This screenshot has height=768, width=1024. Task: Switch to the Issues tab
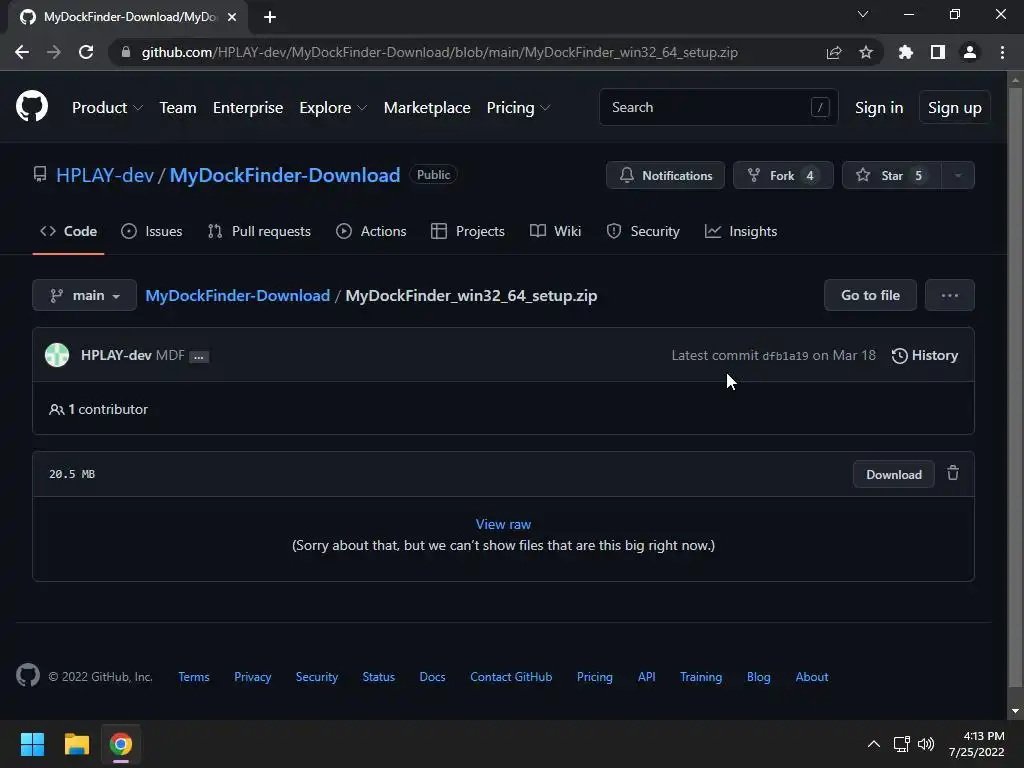point(152,231)
